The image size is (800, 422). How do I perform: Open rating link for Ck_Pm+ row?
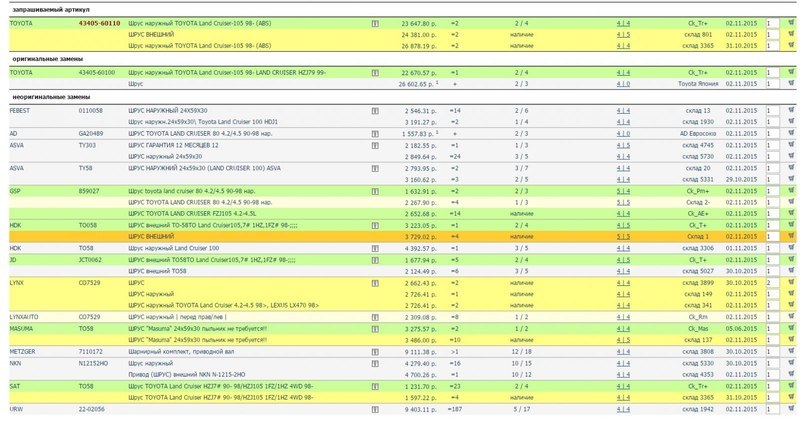(x=623, y=191)
